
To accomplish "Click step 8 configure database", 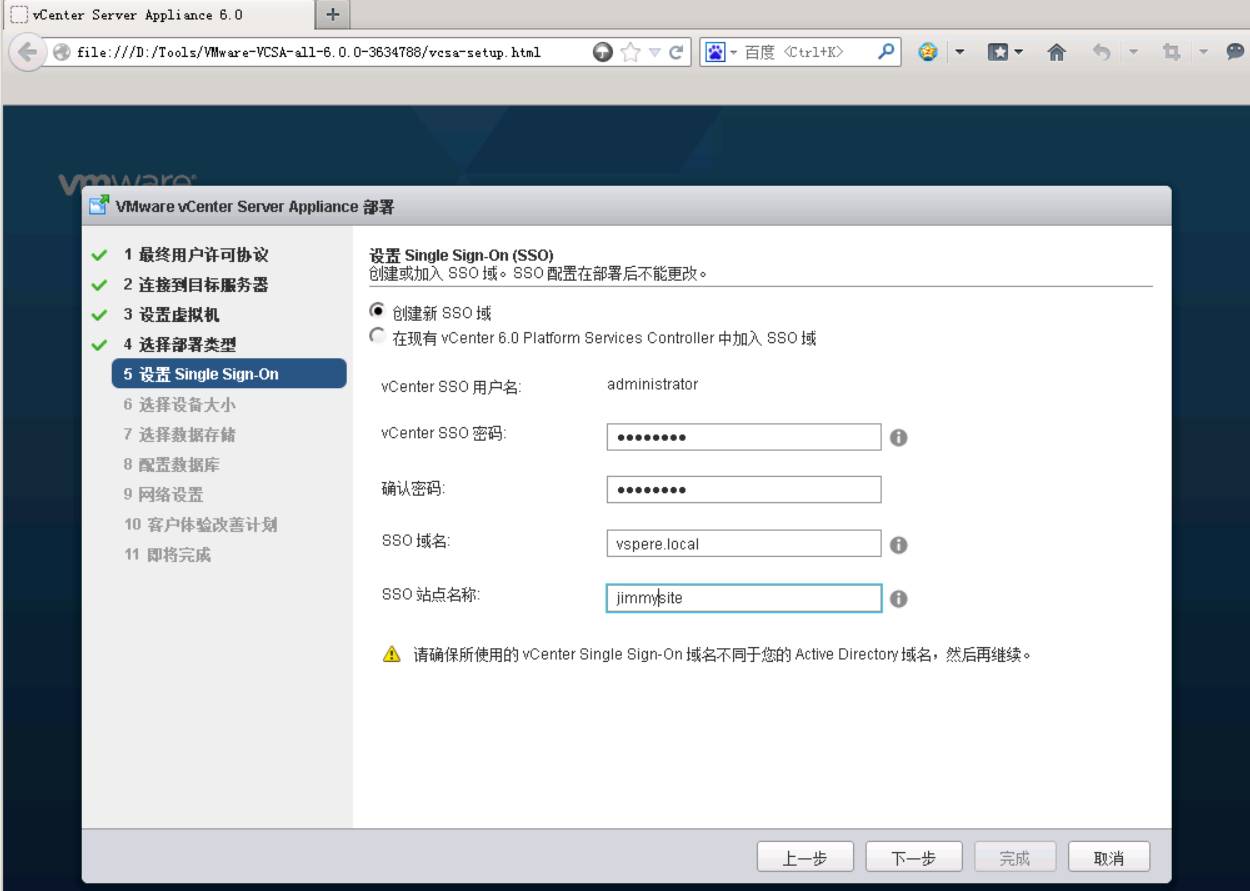I will (172, 465).
